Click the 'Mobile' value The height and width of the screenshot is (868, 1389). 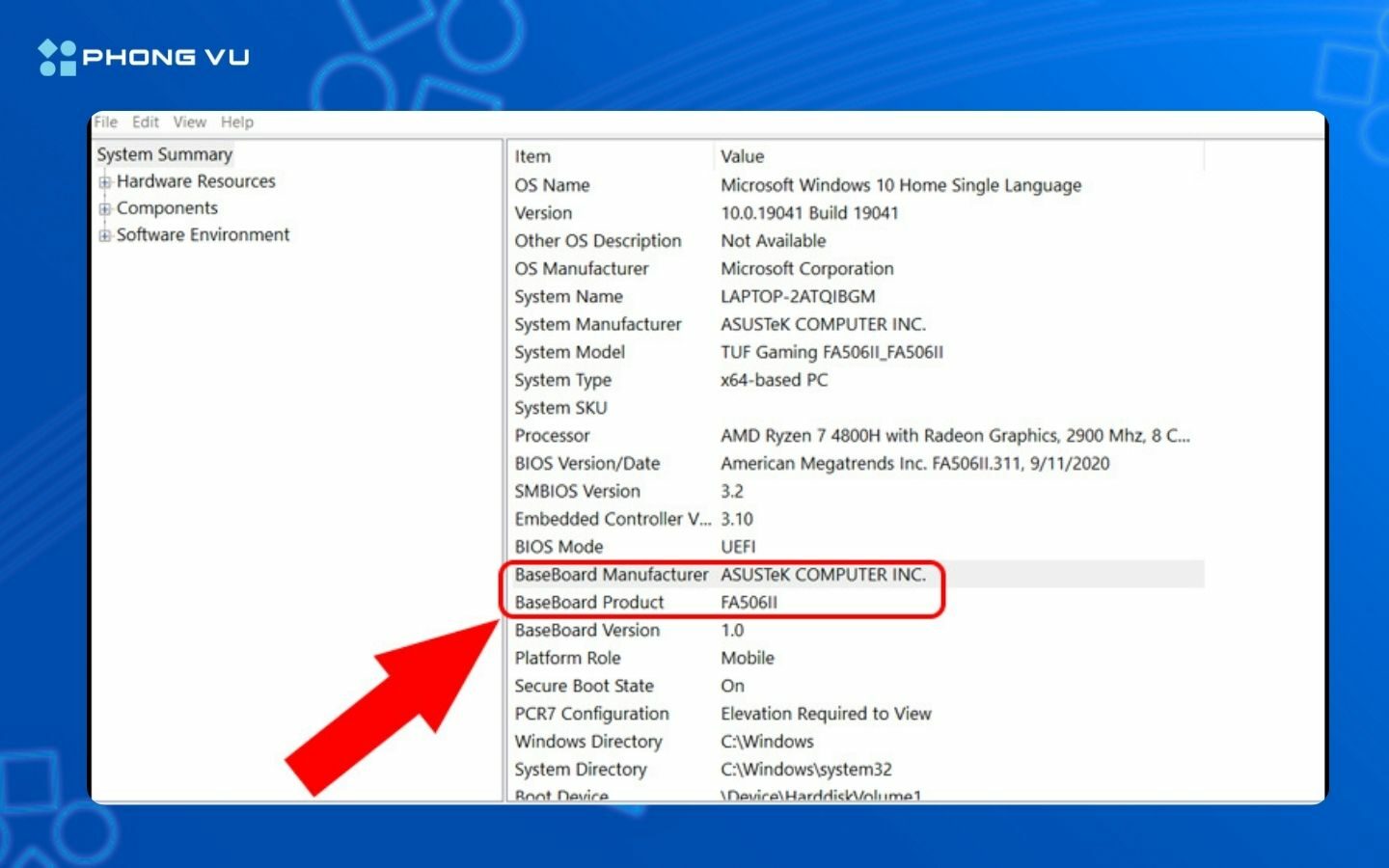(x=748, y=659)
